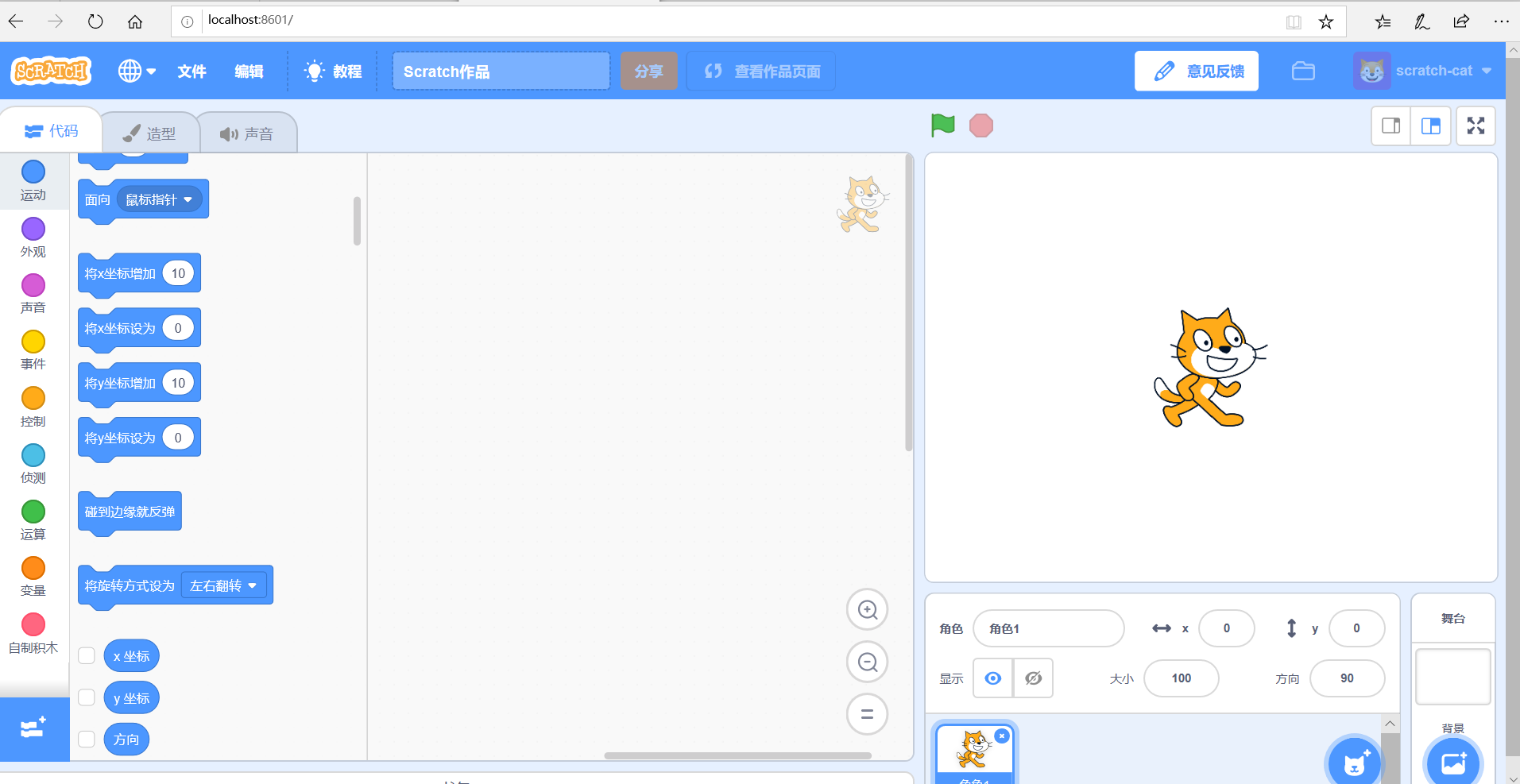
Task: Open the add extension panel
Action: [x=33, y=728]
